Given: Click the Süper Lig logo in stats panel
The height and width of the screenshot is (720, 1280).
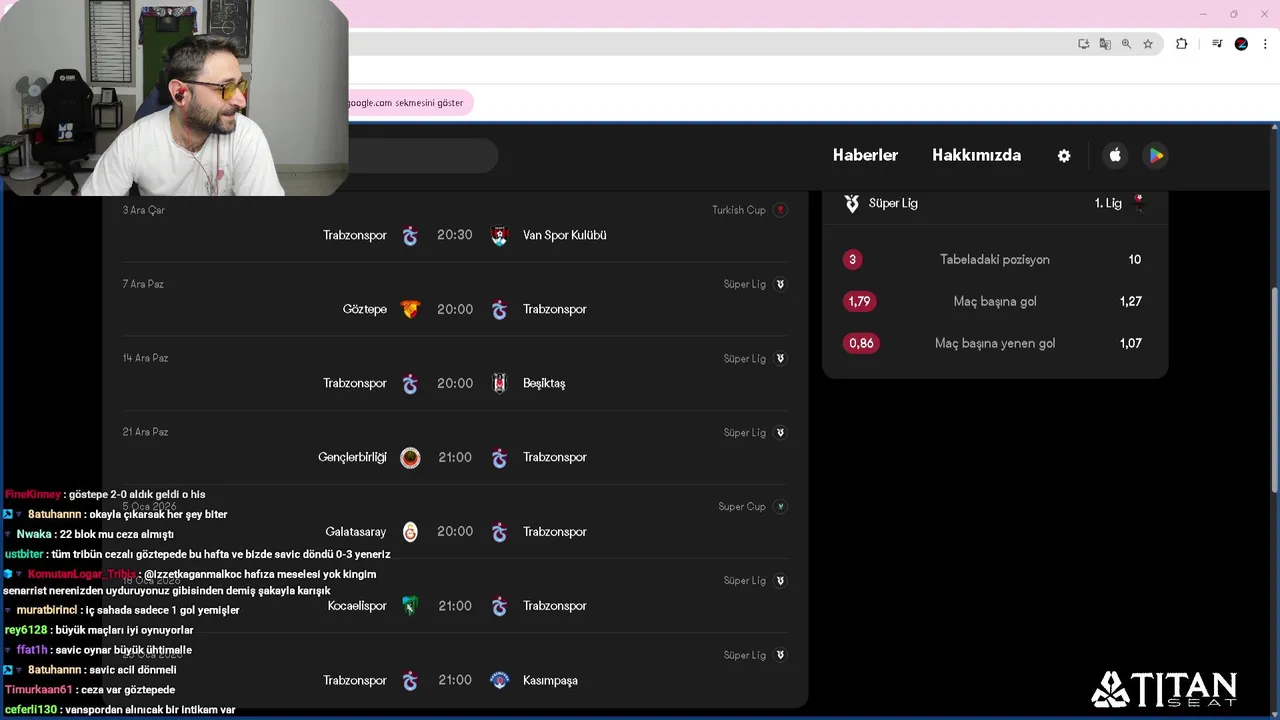Looking at the screenshot, I should pyautogui.click(x=852, y=203).
